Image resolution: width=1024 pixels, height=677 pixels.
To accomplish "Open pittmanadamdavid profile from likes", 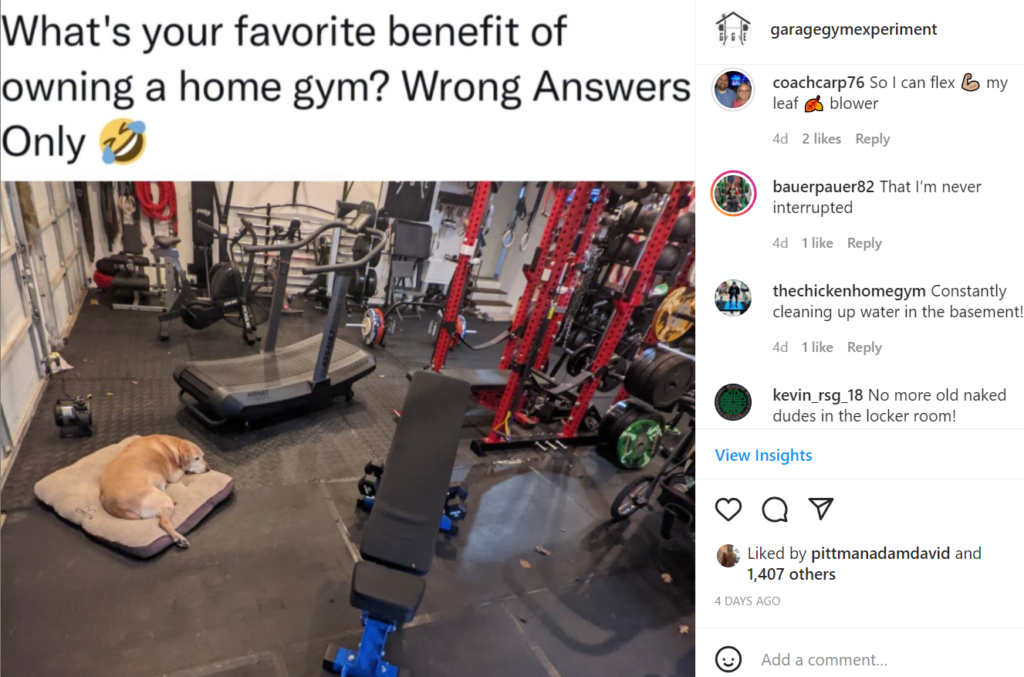I will (880, 553).
